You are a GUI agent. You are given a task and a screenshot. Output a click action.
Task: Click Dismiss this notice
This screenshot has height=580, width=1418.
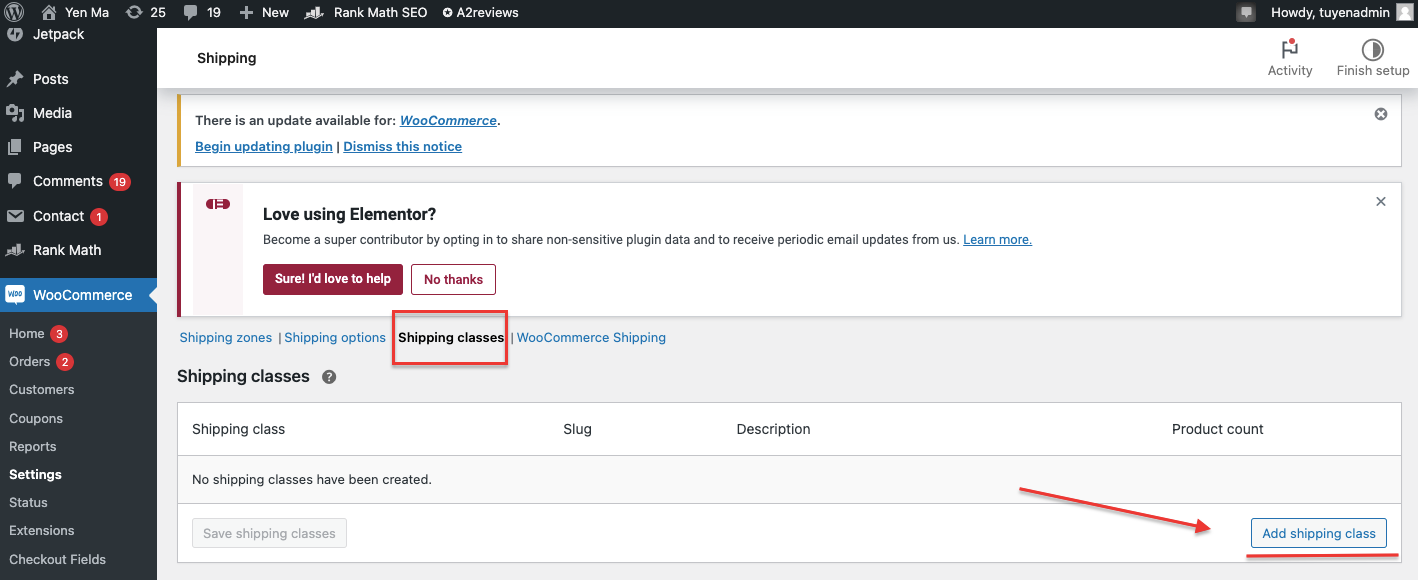(402, 146)
